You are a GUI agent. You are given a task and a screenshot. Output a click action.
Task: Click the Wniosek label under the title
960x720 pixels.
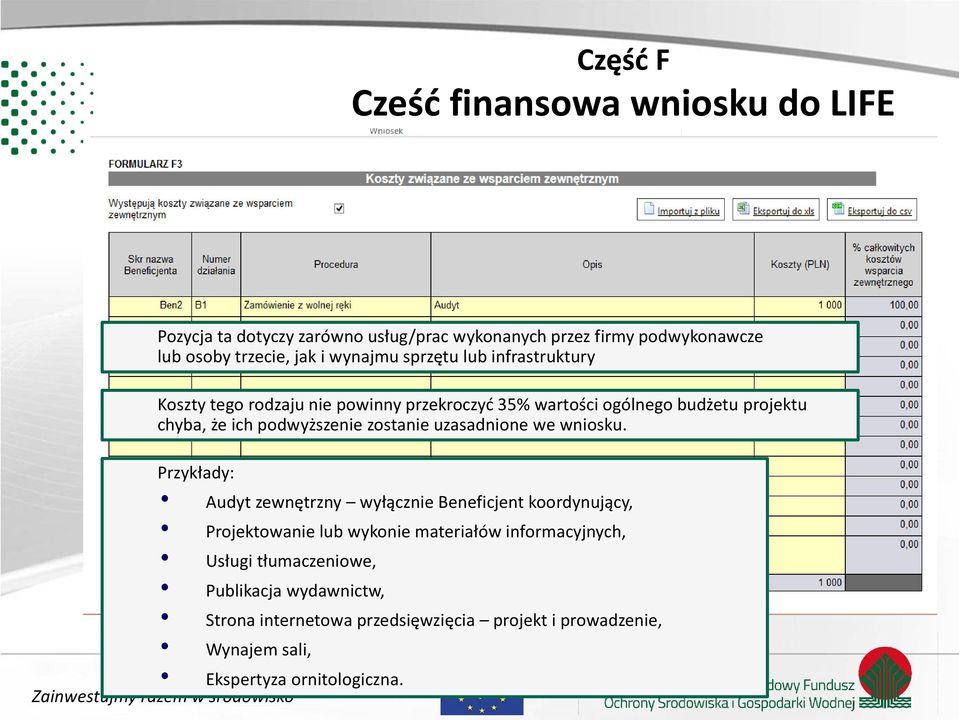pyautogui.click(x=386, y=131)
